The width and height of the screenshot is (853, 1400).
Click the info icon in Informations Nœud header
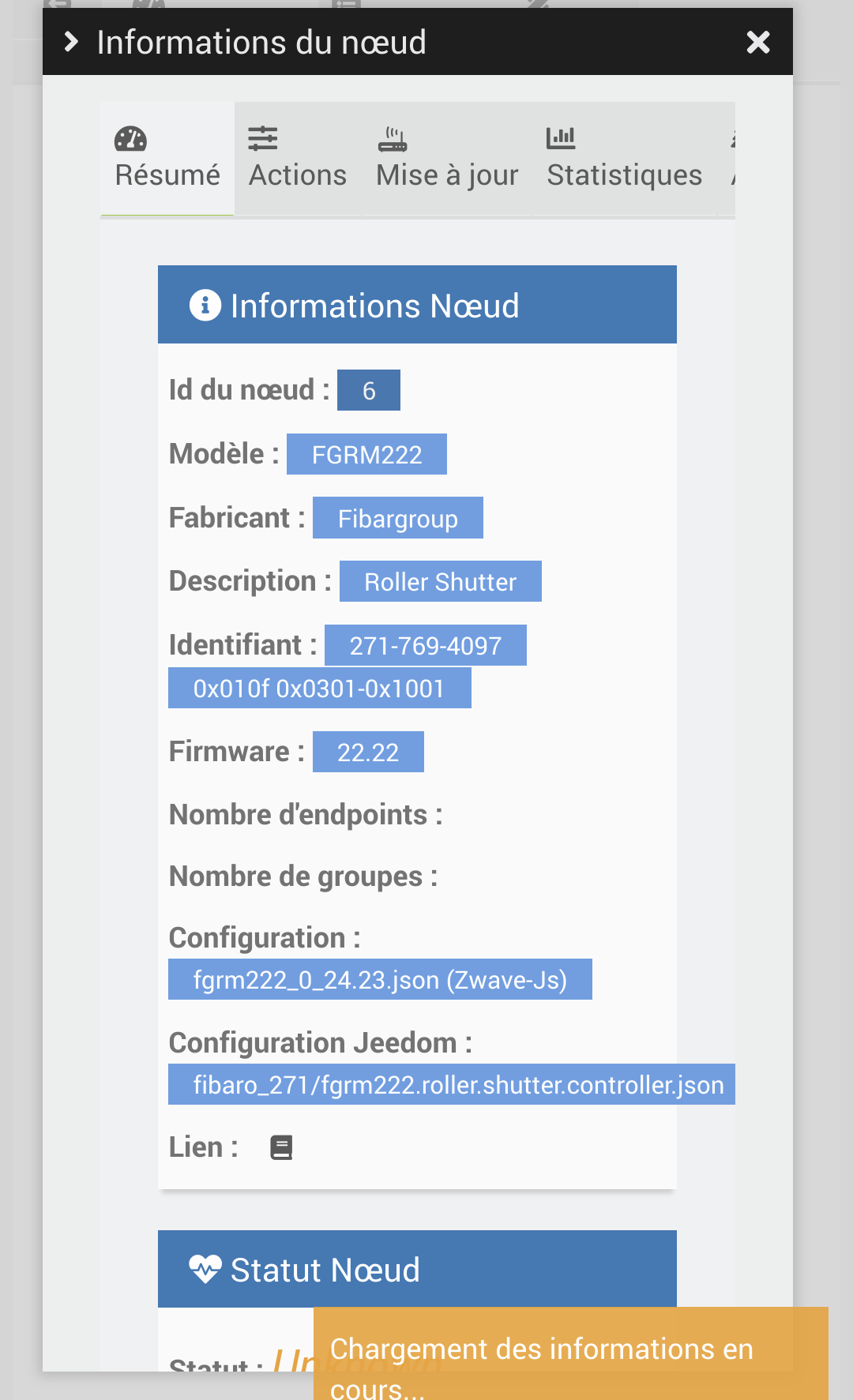[x=205, y=305]
